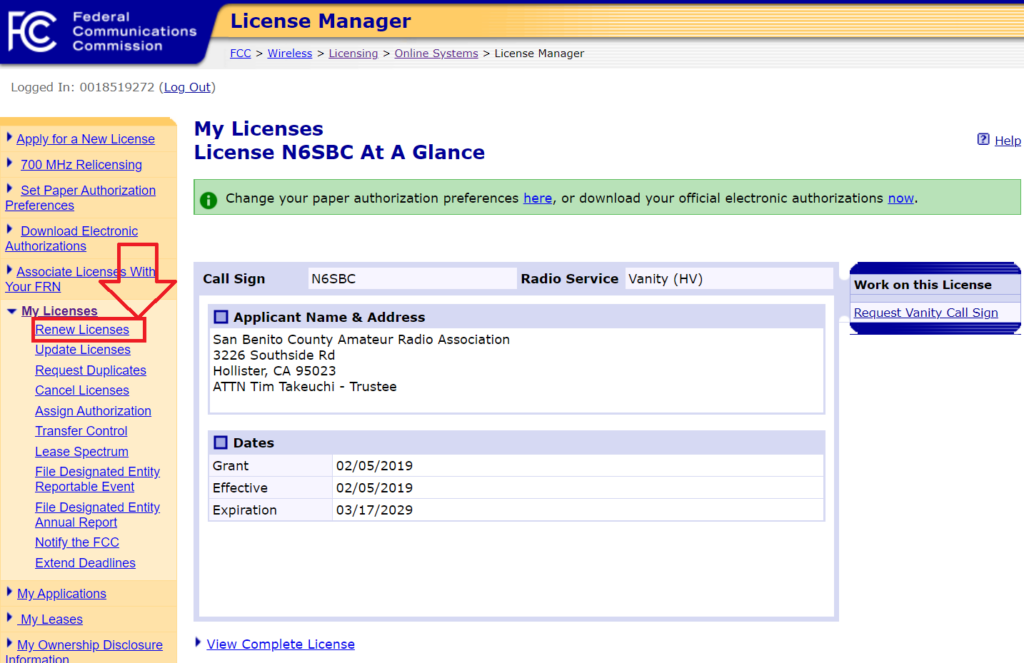
Task: Open Associate Licenses With Your FRN
Action: [x=80, y=279]
